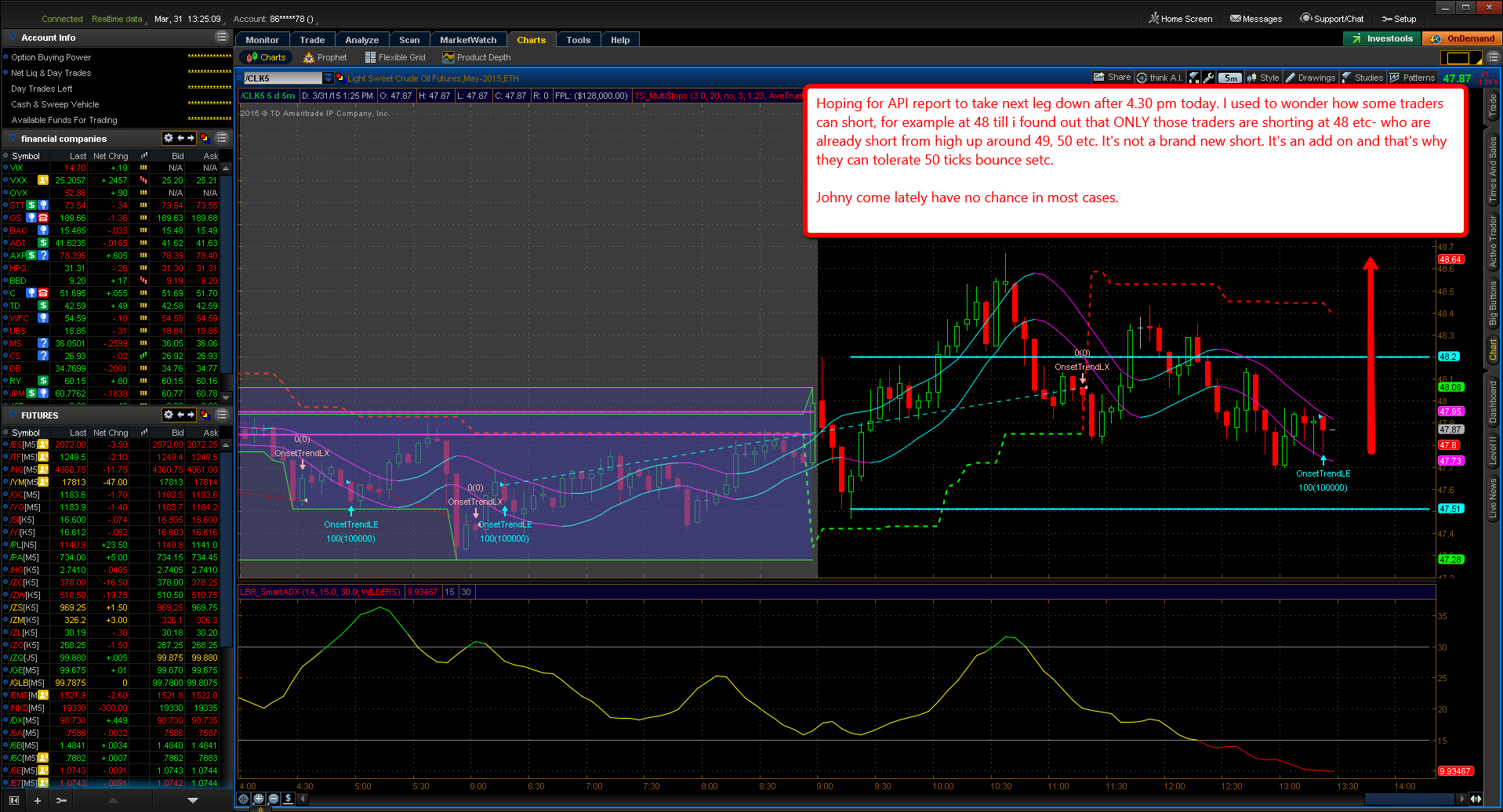Open the chart grid layout selector
Image resolution: width=1503 pixels, height=812 pixels.
pos(1461,58)
